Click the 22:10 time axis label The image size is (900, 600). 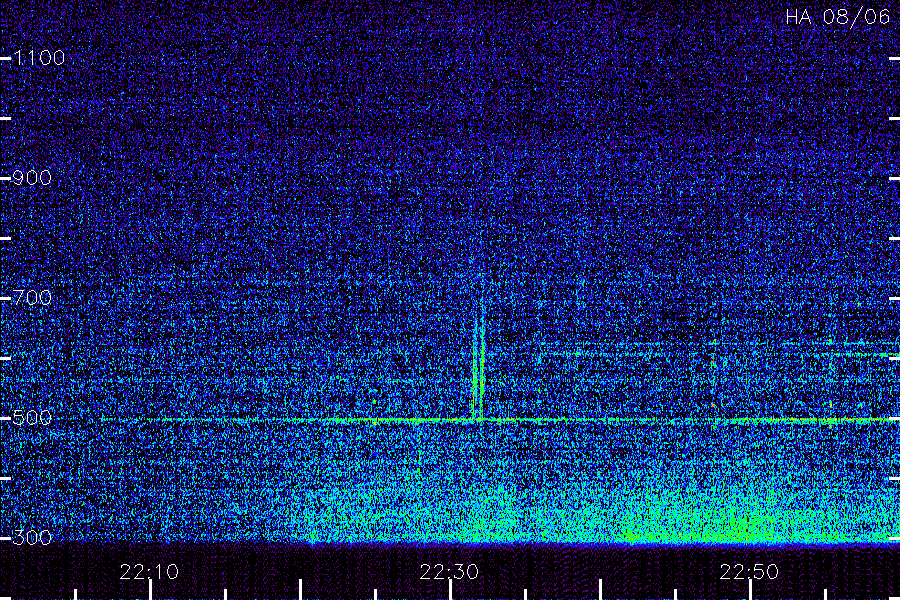(x=149, y=572)
